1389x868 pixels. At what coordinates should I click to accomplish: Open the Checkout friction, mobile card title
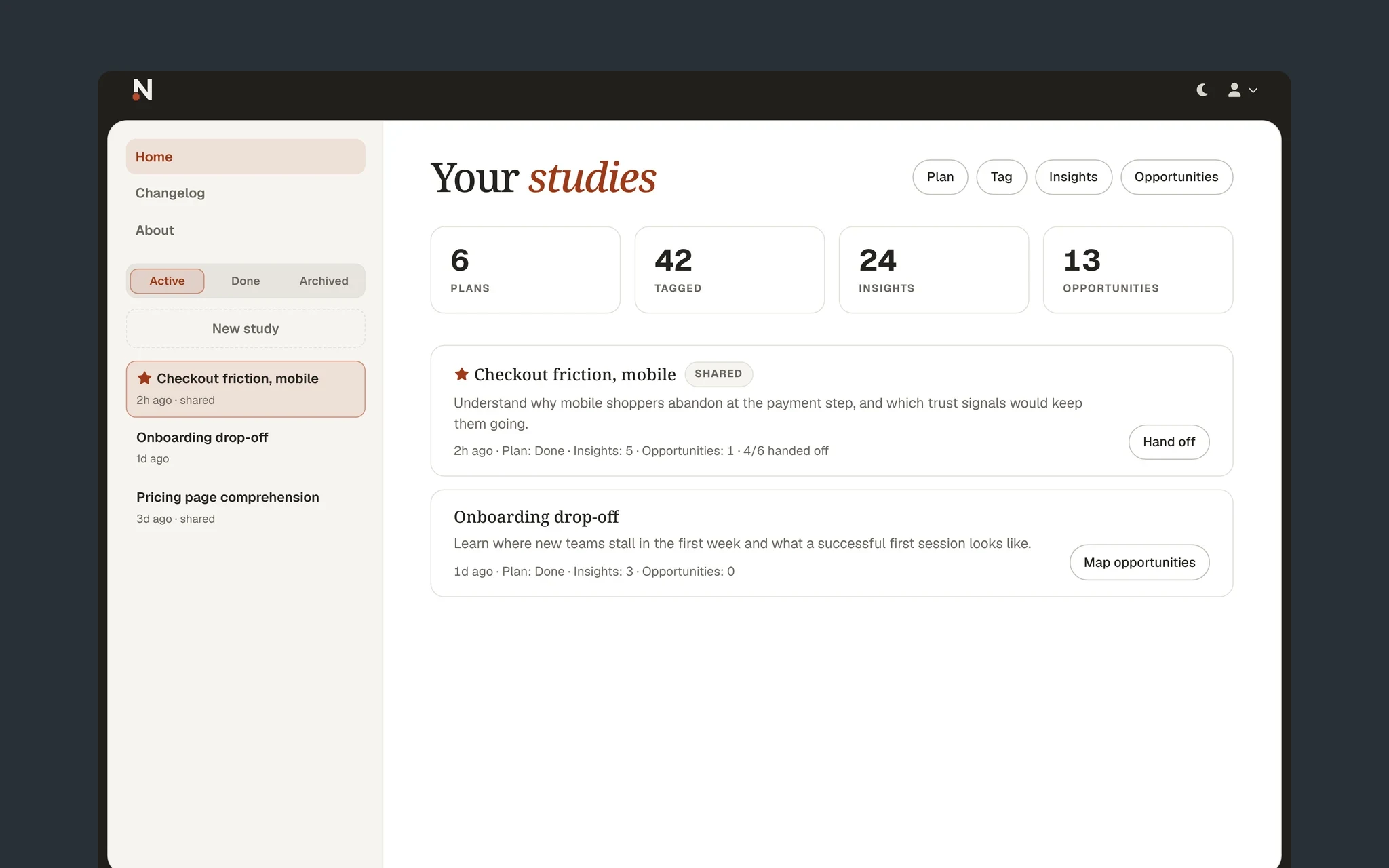pos(574,374)
